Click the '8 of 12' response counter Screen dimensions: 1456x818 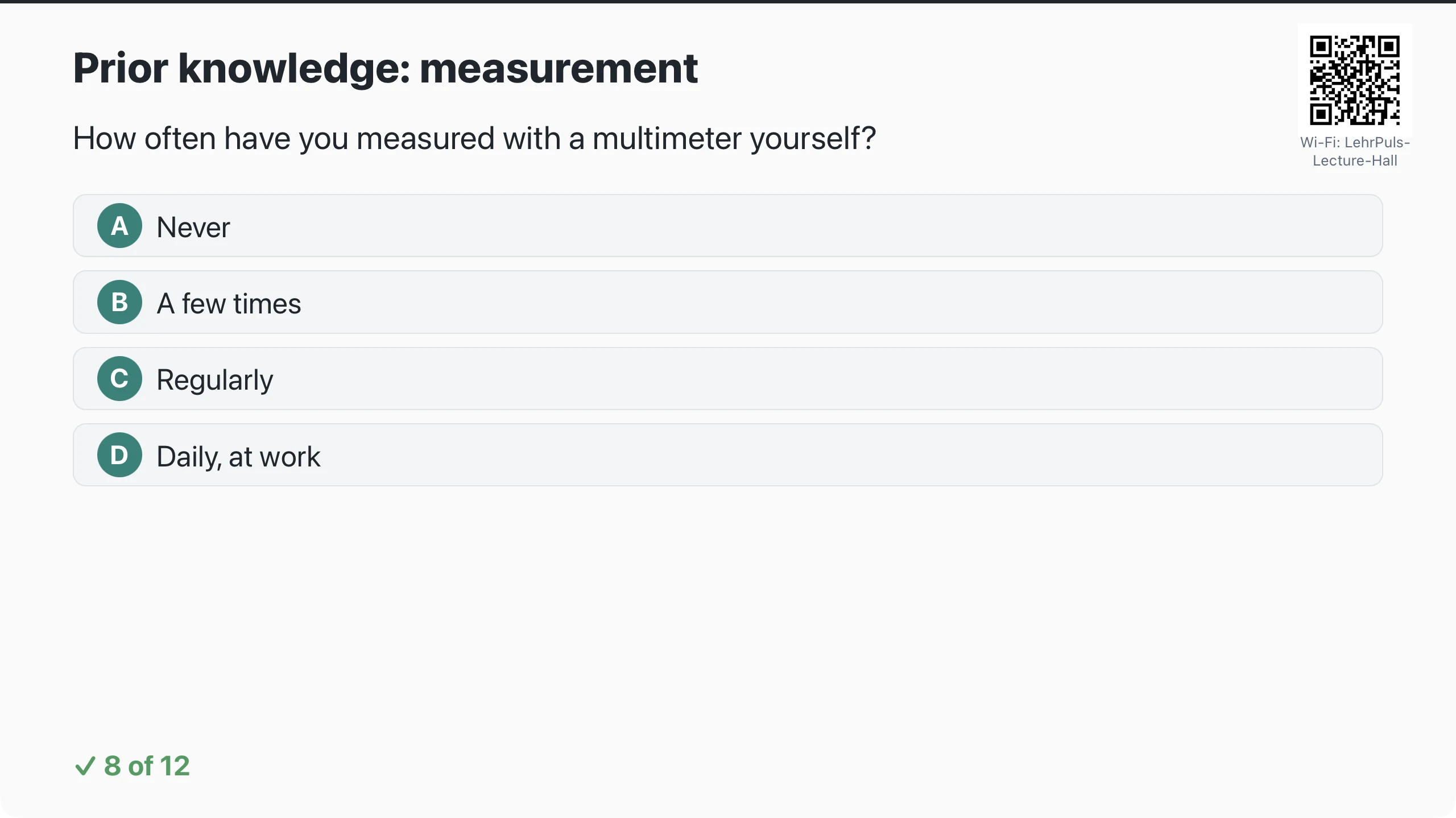tap(147, 766)
